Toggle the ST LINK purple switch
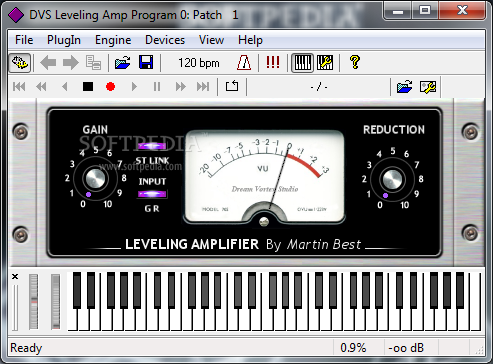 point(152,146)
